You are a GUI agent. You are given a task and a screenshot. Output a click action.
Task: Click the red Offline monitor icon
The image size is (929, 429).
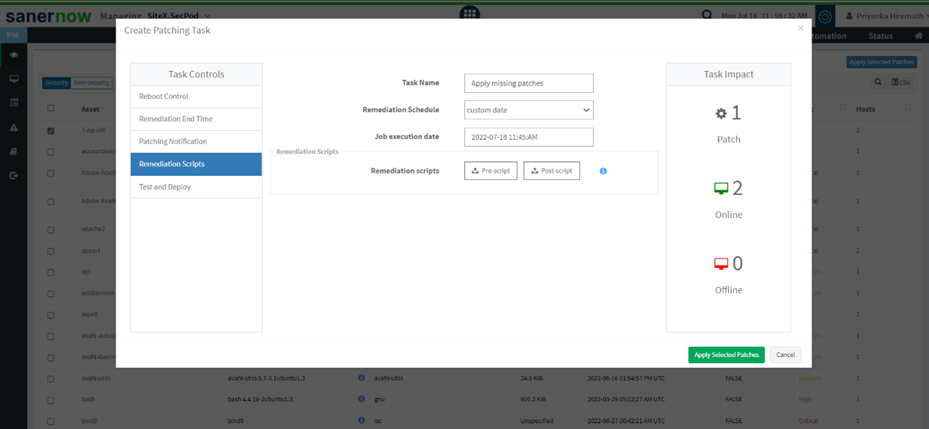pos(720,264)
